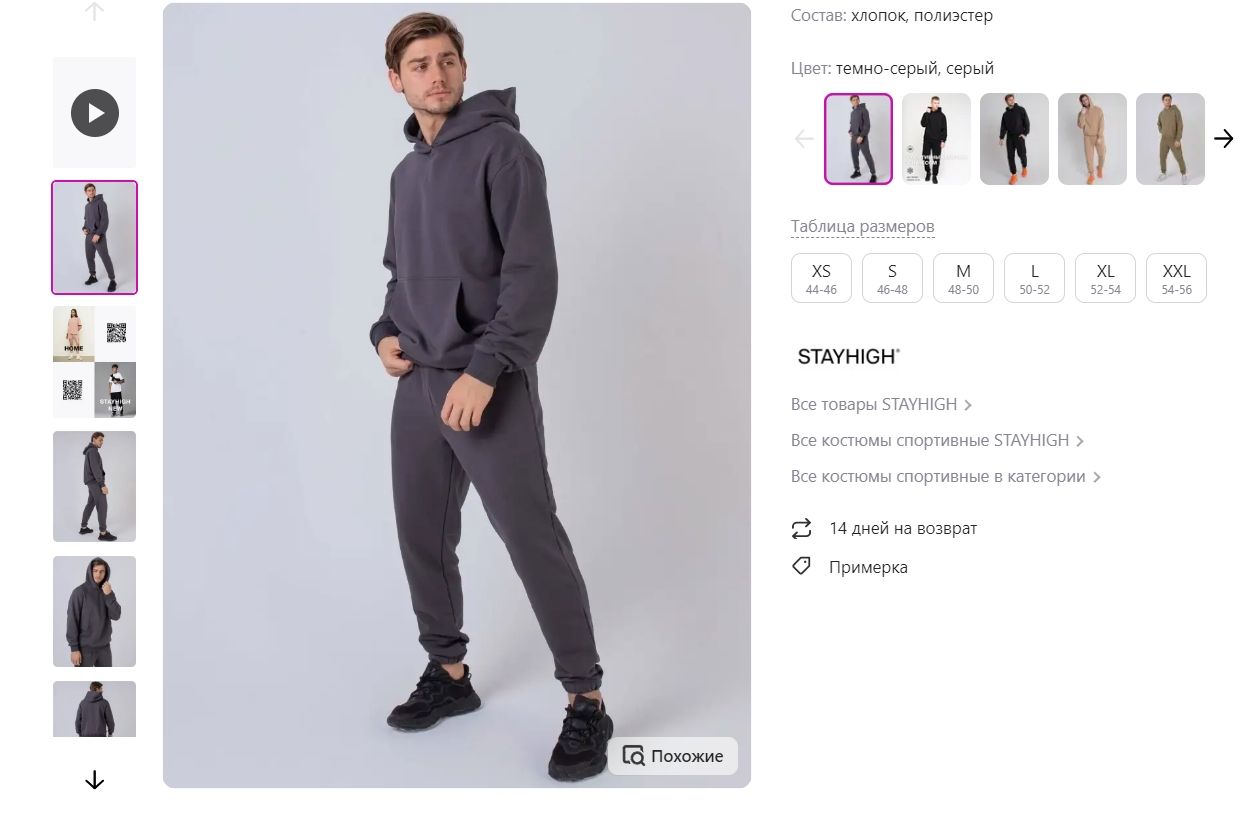This screenshot has height=838, width=1250.
Task: Show previous color variants with left arrow
Action: coord(804,139)
